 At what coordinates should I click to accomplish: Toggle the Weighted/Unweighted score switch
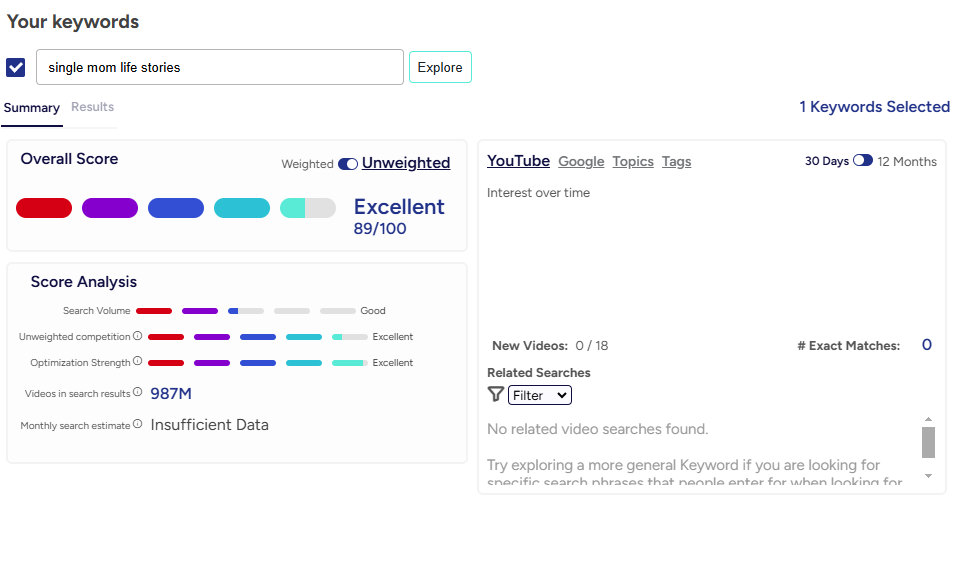click(348, 164)
